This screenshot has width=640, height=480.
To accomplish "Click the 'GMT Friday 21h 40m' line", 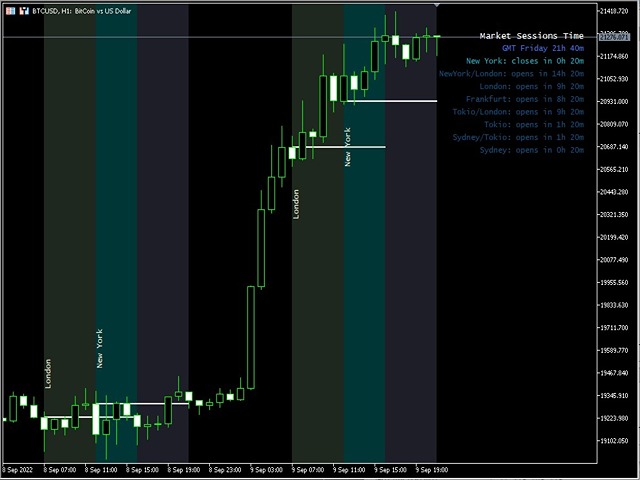I will pos(543,48).
